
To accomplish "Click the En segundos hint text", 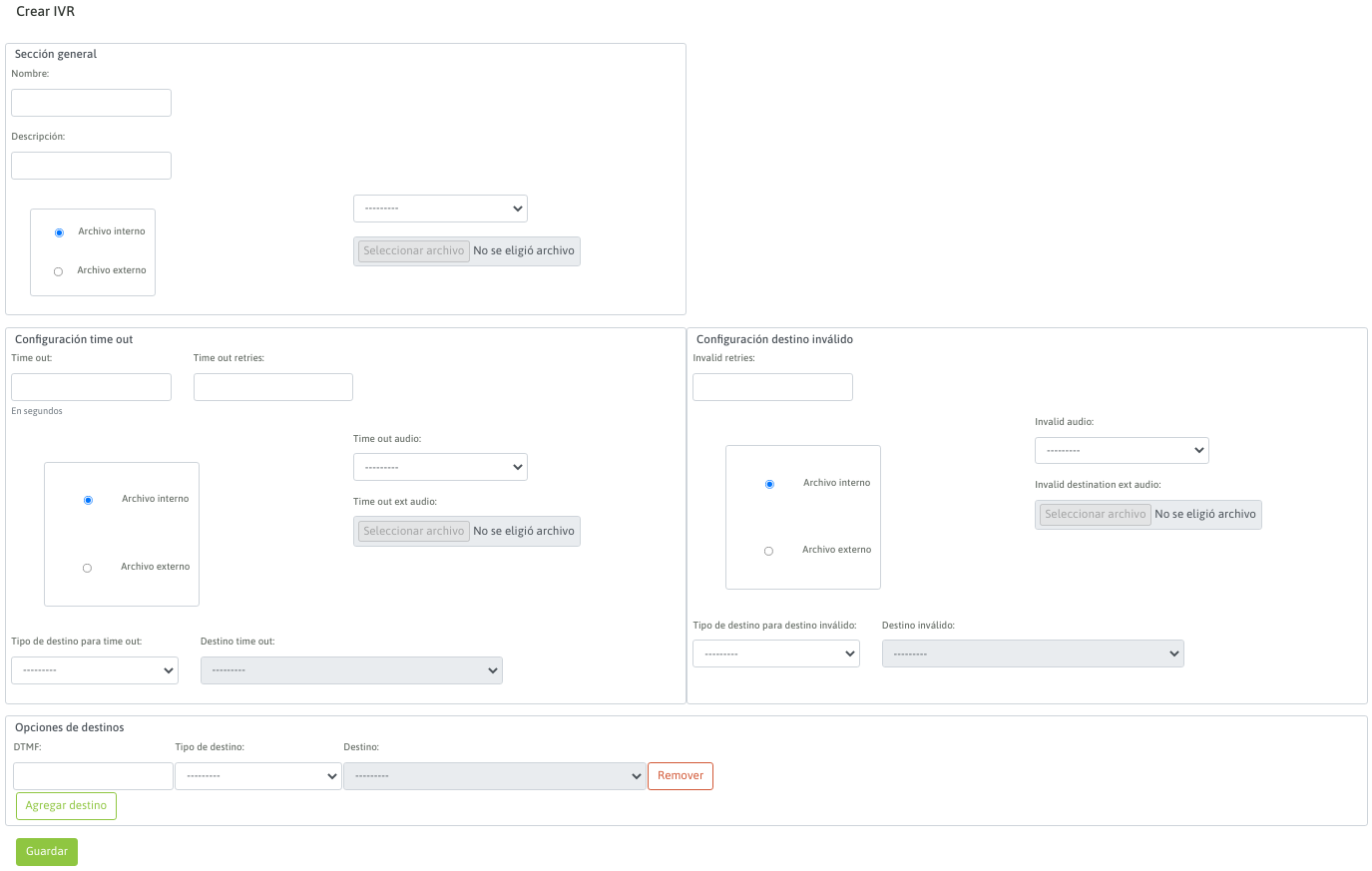I will 37,411.
